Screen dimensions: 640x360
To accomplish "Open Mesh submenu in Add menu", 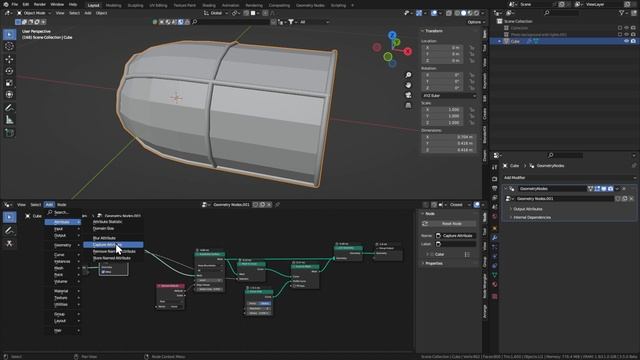I will click(63, 268).
